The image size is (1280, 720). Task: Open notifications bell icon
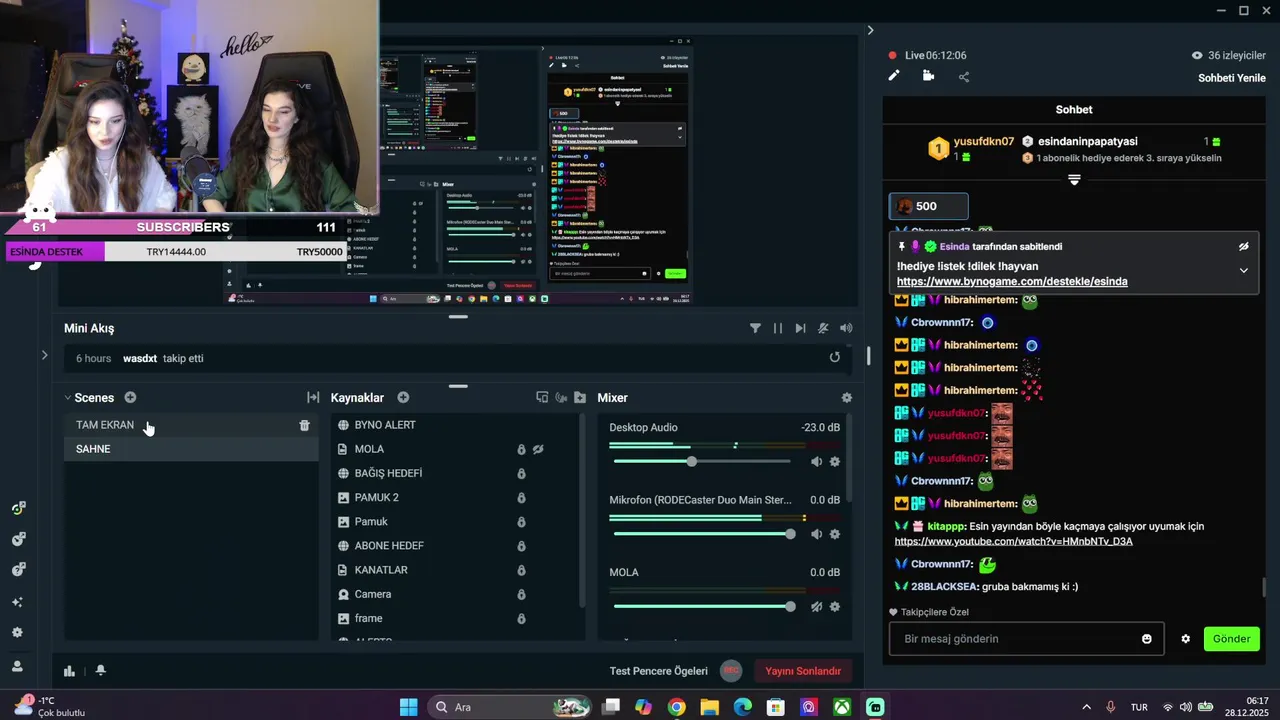pyautogui.click(x=101, y=671)
